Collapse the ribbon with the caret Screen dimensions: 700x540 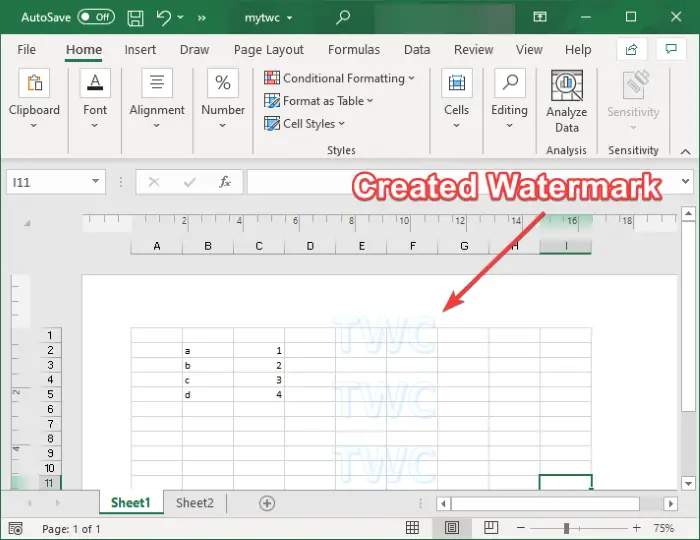(685, 152)
